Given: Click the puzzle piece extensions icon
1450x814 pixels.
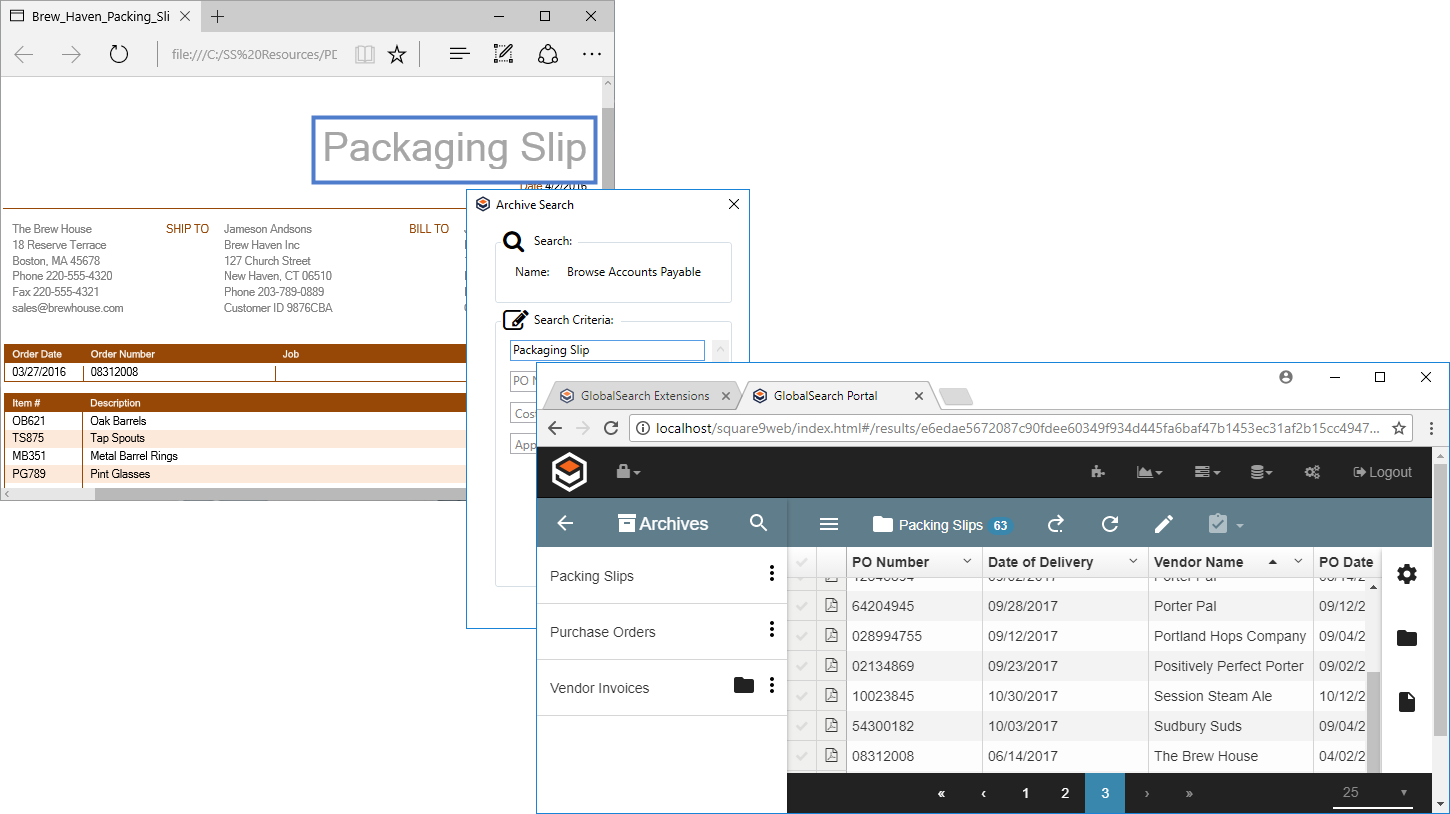Looking at the screenshot, I should [x=1098, y=472].
